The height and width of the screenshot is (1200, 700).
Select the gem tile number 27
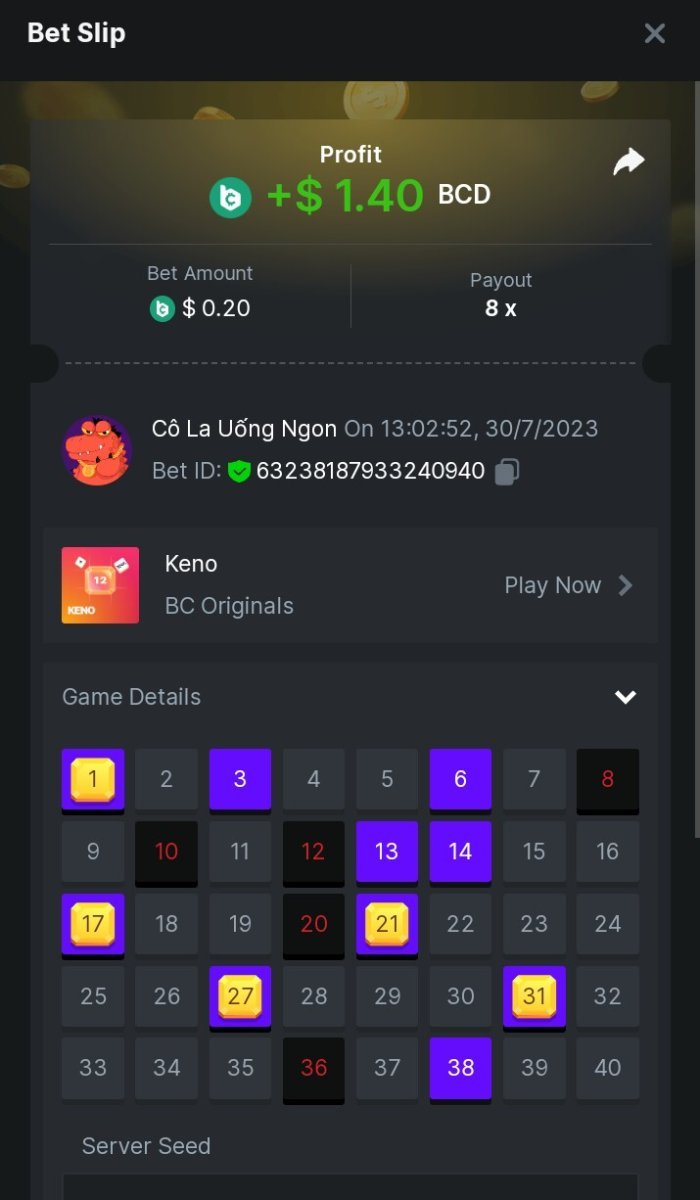tap(240, 996)
